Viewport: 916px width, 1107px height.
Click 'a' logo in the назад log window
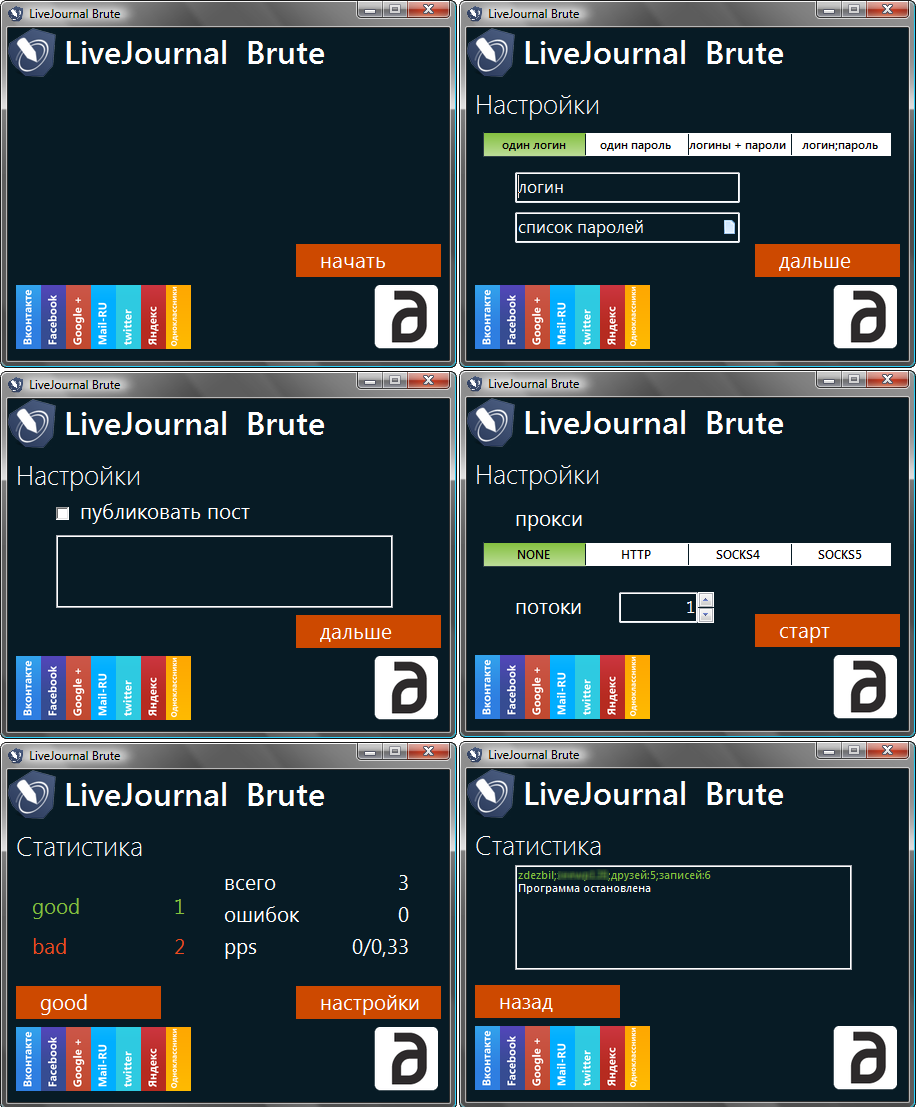click(865, 1058)
